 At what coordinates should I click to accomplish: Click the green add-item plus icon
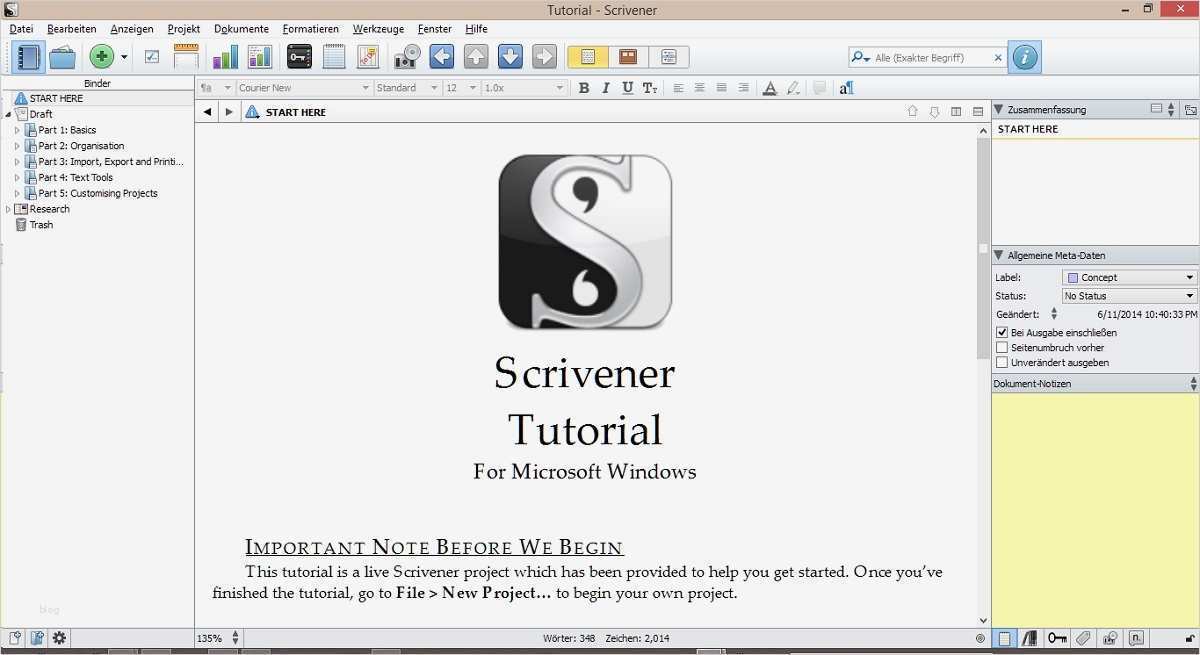(100, 56)
